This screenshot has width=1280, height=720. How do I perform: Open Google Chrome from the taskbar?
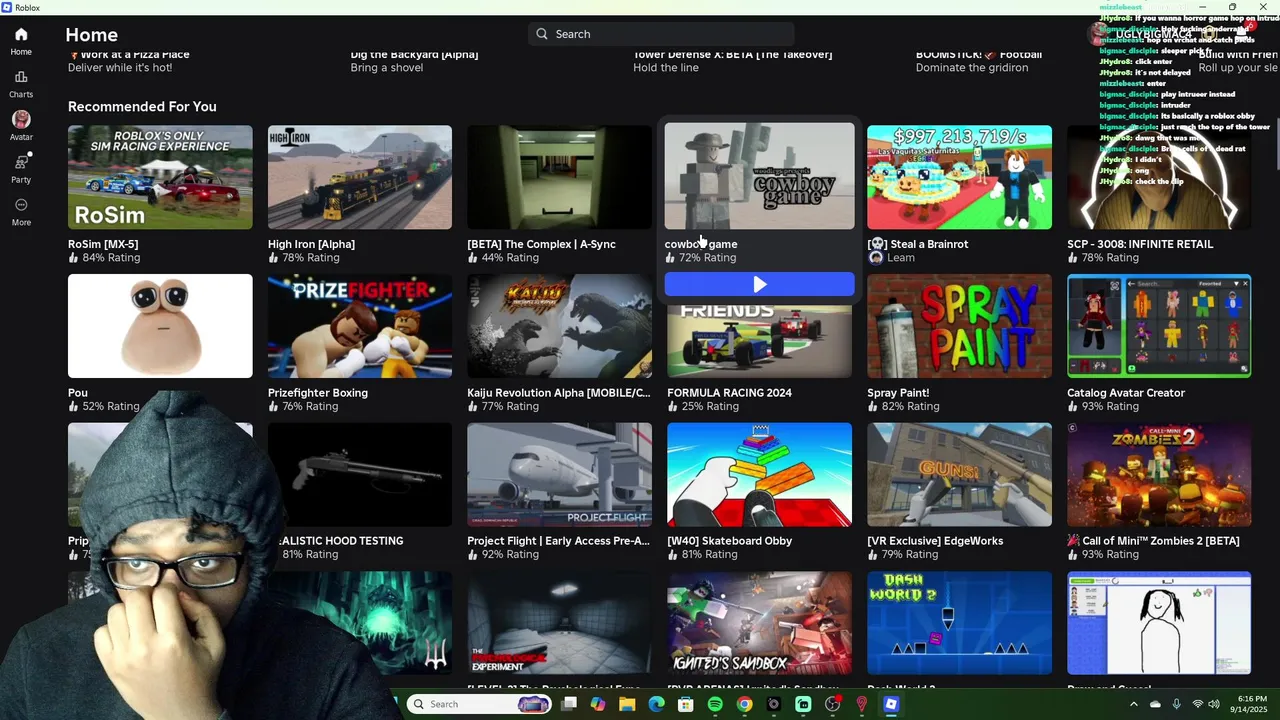click(744, 704)
